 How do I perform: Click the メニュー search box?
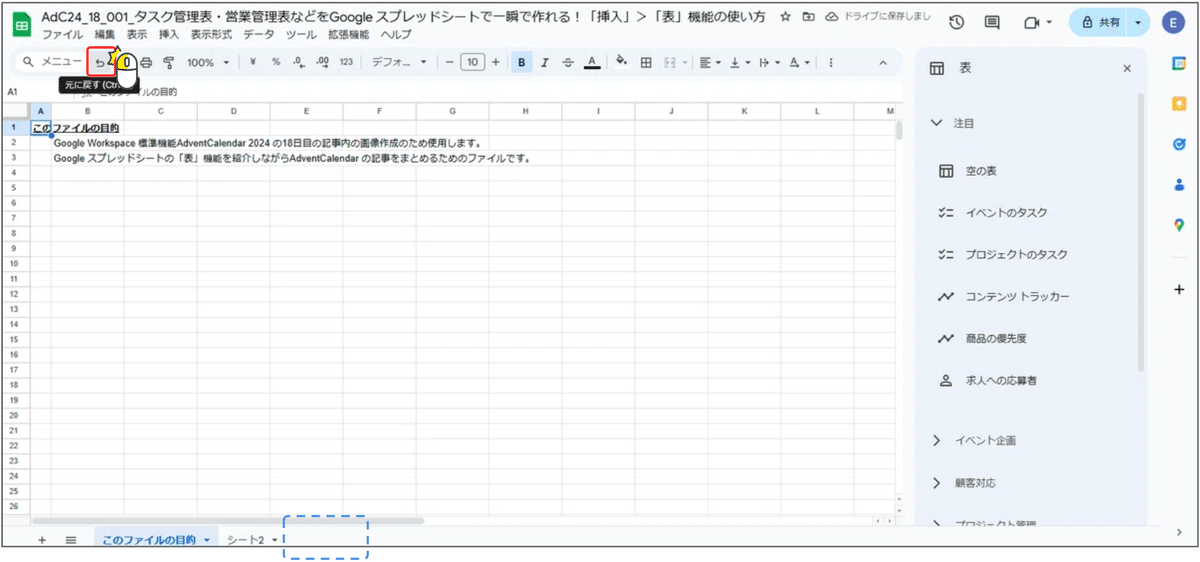53,62
